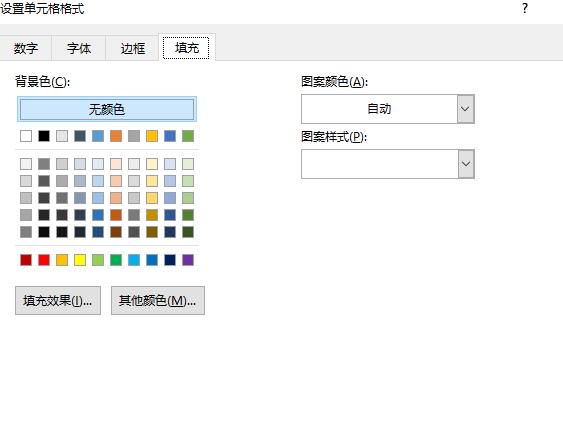Open the 图案颜色 combo box showing 自动

pos(388,109)
